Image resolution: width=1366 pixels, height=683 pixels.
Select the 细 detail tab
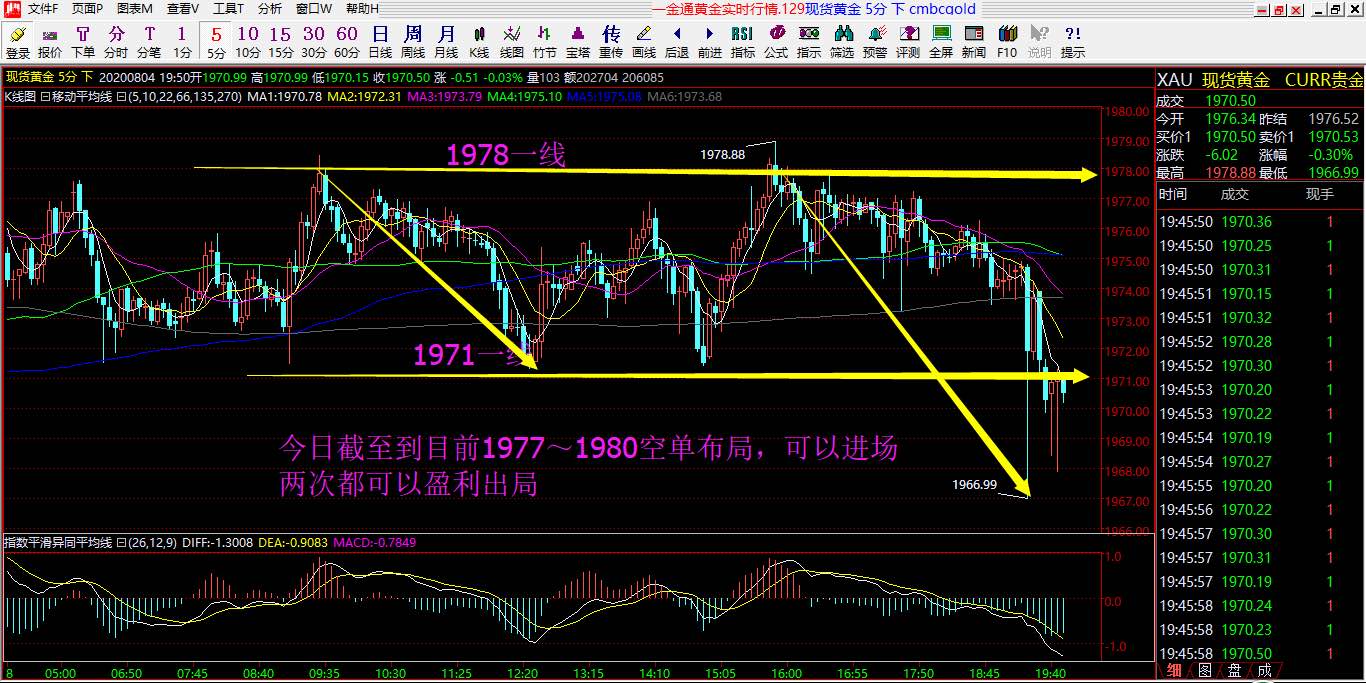pyautogui.click(x=1174, y=670)
